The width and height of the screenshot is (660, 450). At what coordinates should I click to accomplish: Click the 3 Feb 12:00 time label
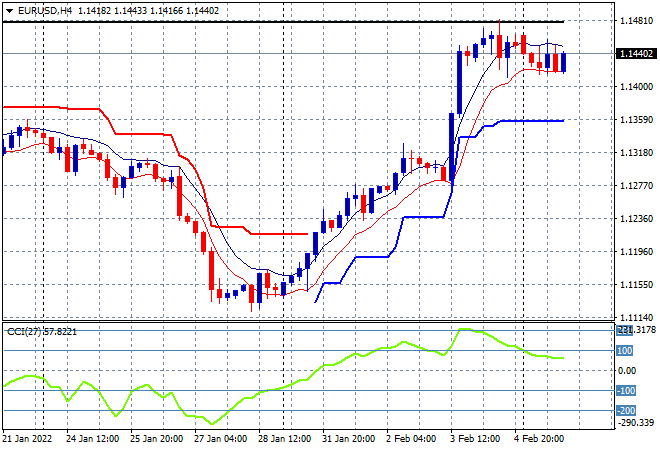(x=475, y=439)
